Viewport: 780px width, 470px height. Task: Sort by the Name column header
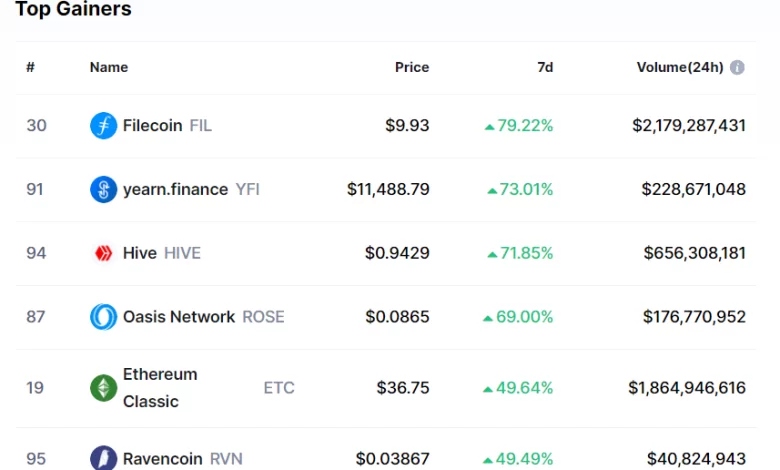(x=109, y=68)
